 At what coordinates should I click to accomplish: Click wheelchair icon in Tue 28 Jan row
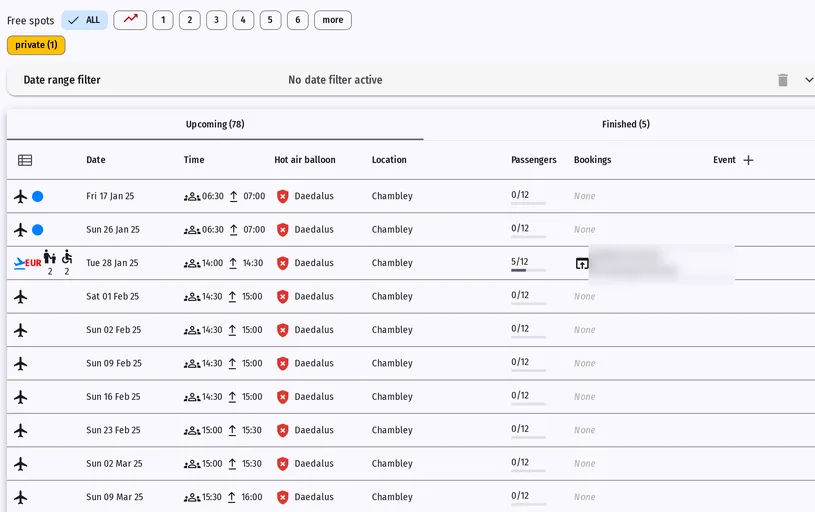(67, 257)
